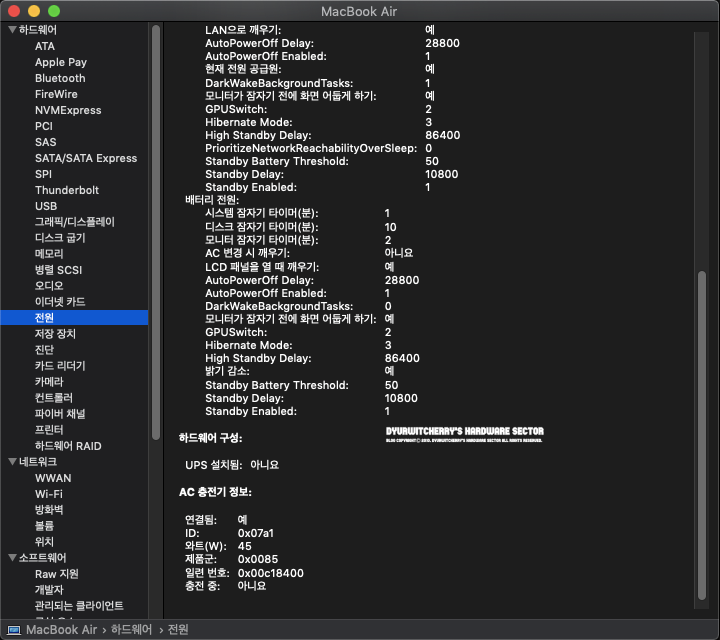The height and width of the screenshot is (640, 720).
Task: Open 그래픽/디스플레이 entry
Action: click(75, 222)
